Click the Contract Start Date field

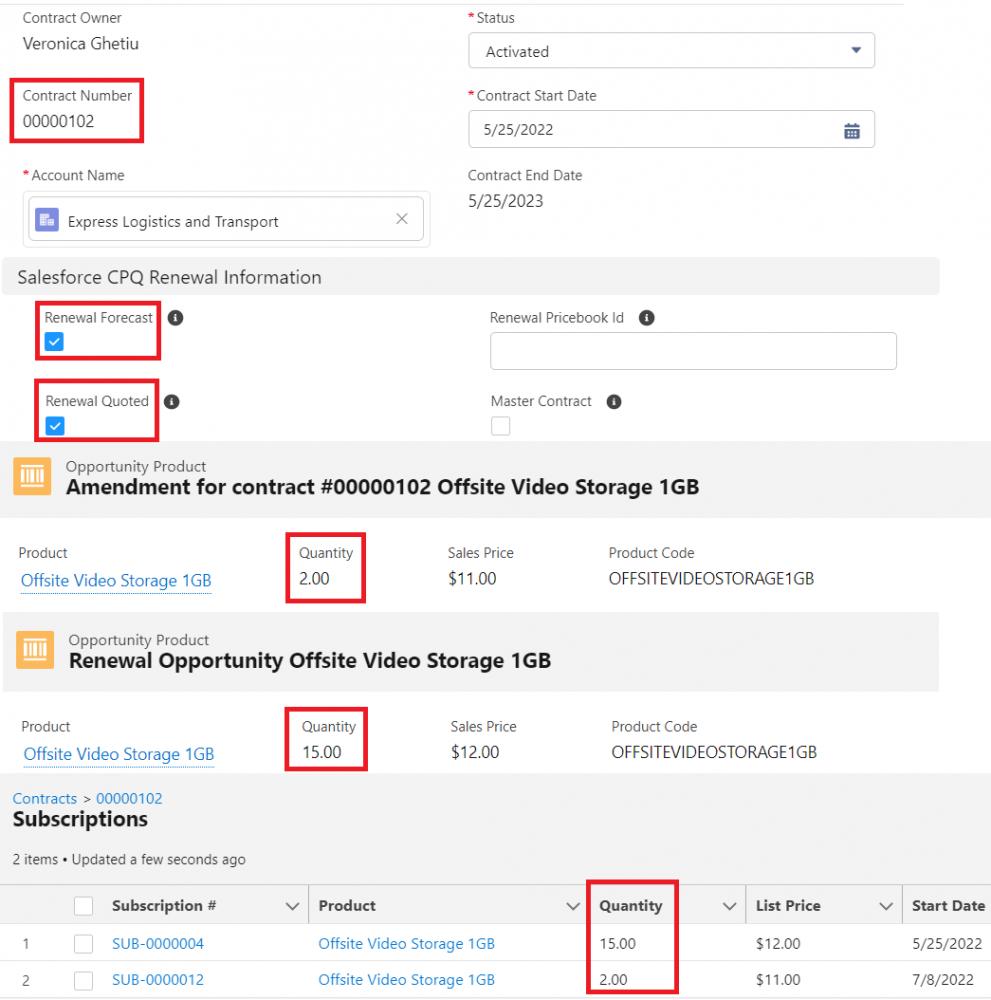coord(672,129)
